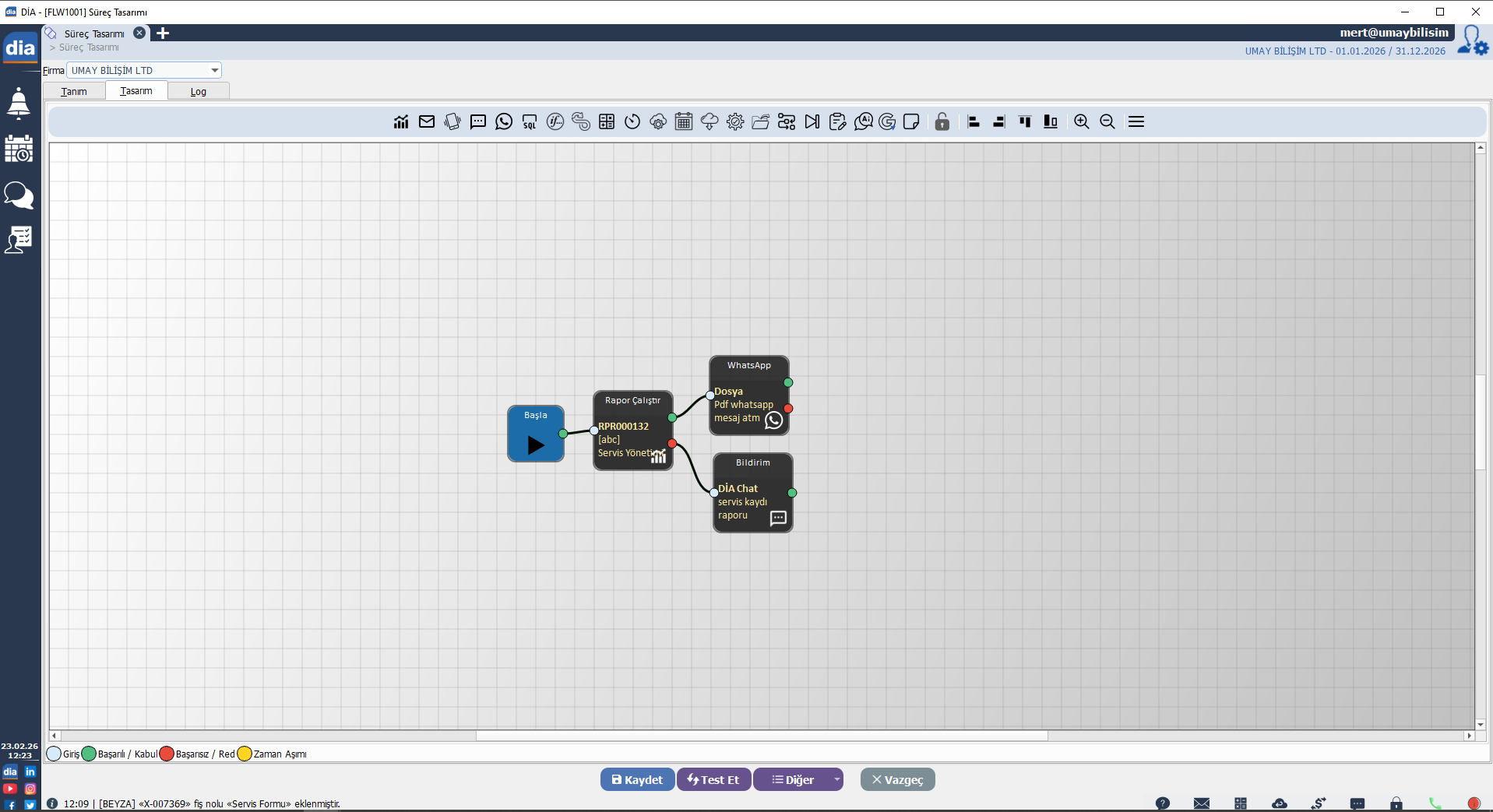1493x812 pixels.
Task: Expand the Diğer button dropdown arrow
Action: (836, 779)
